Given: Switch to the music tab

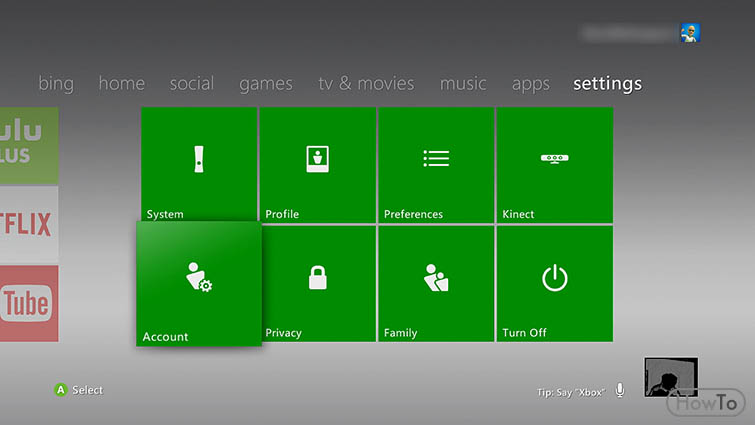Looking at the screenshot, I should pos(463,84).
